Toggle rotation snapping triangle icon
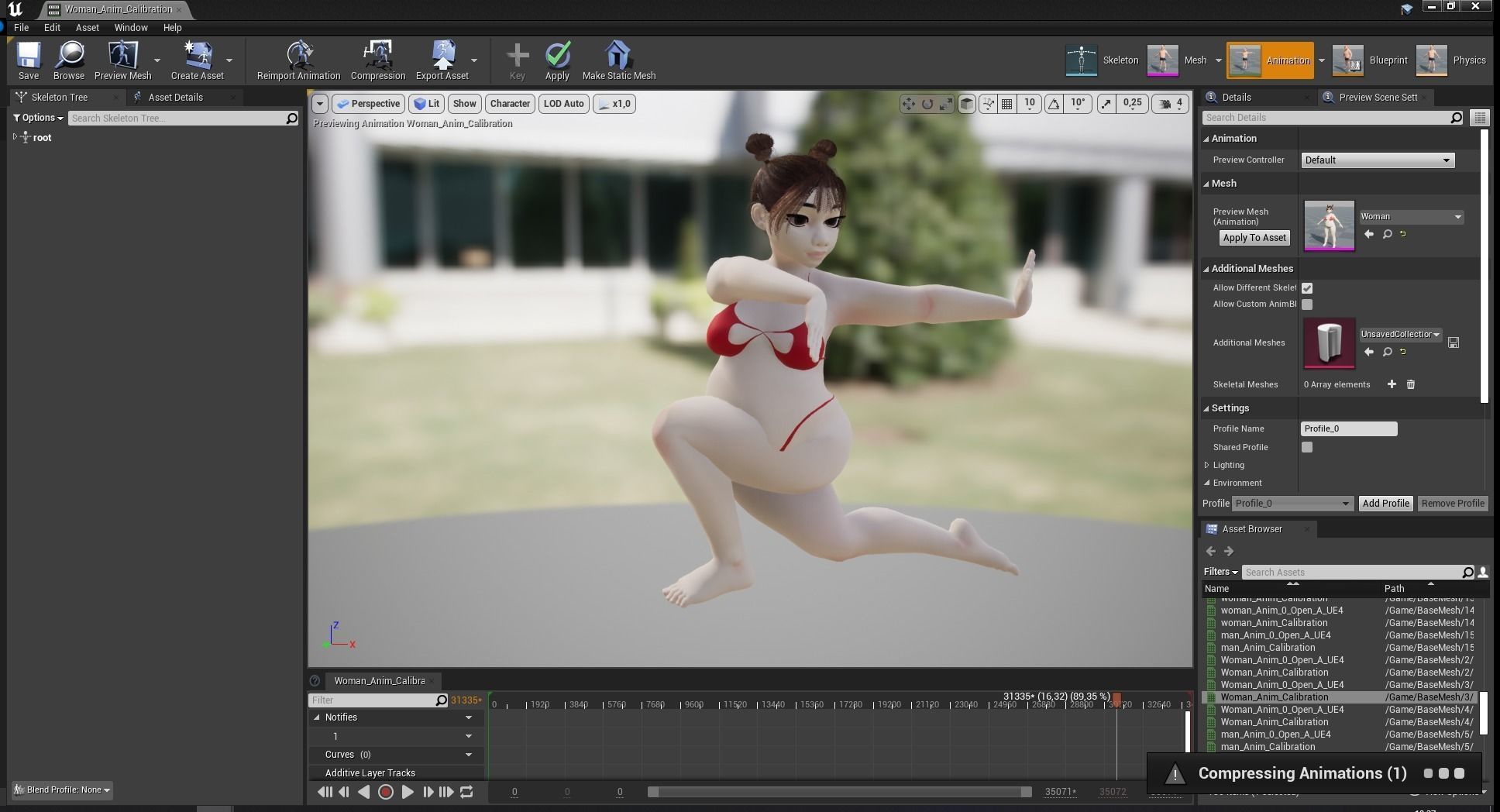 (1054, 104)
